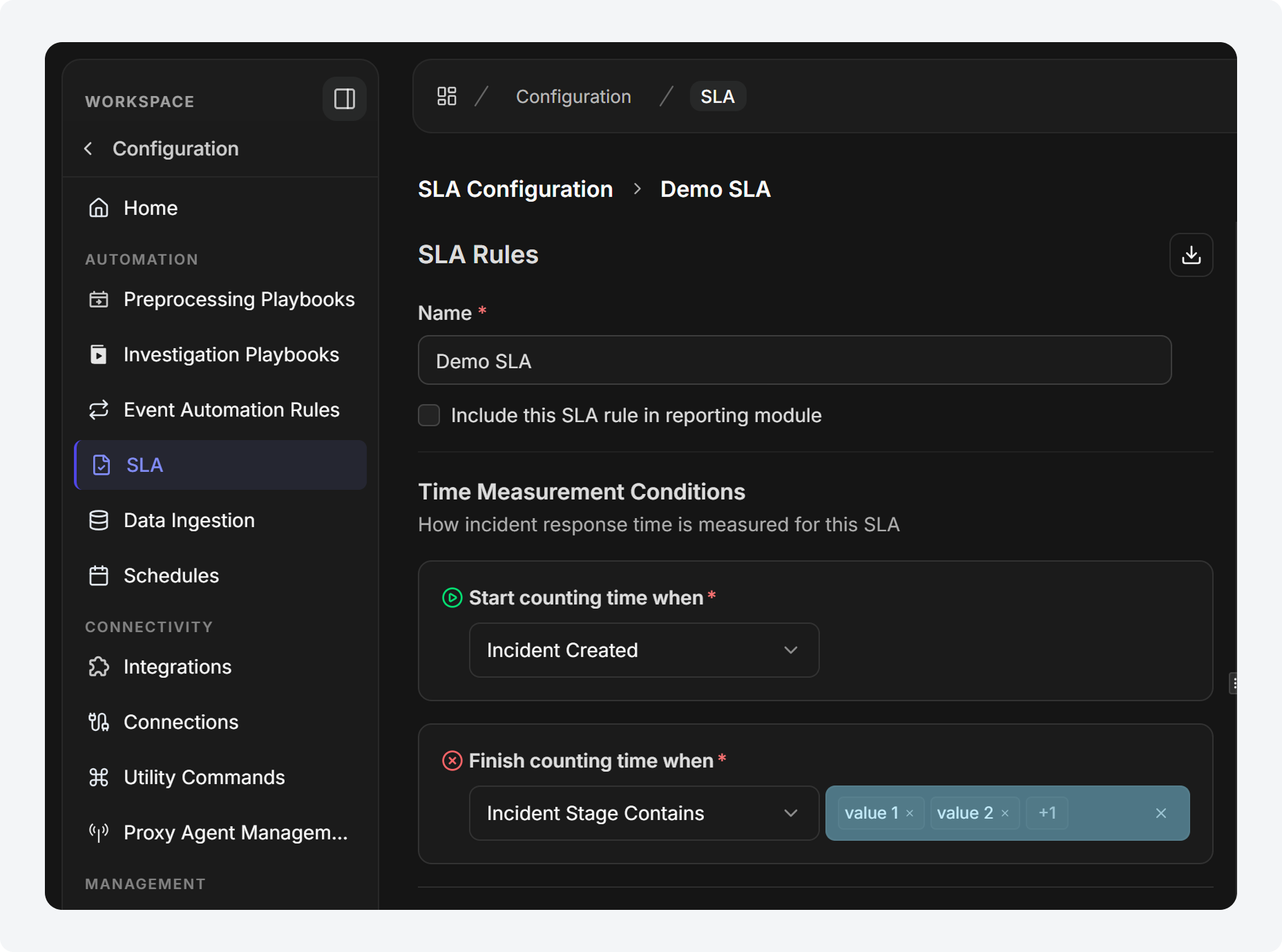Collapse the workspace sidebar panel icon
This screenshot has width=1282, height=952.
344,99
